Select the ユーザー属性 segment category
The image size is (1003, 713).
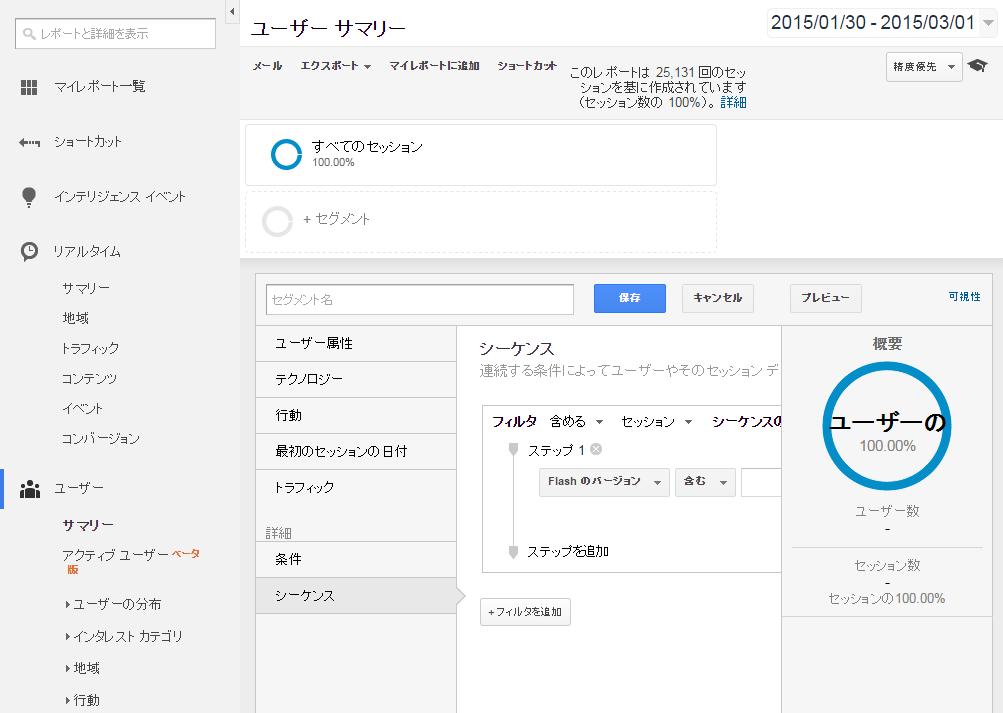point(356,343)
